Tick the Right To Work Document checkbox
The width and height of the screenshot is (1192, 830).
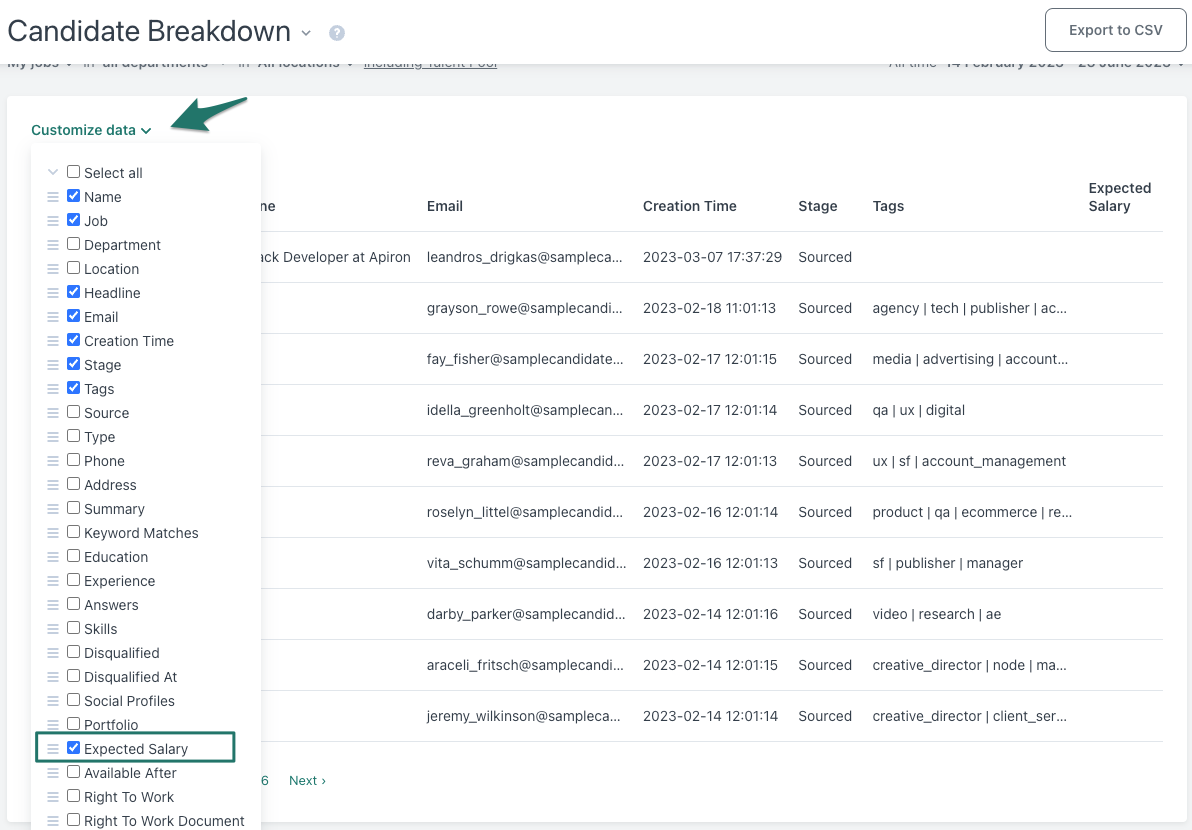[x=74, y=820]
